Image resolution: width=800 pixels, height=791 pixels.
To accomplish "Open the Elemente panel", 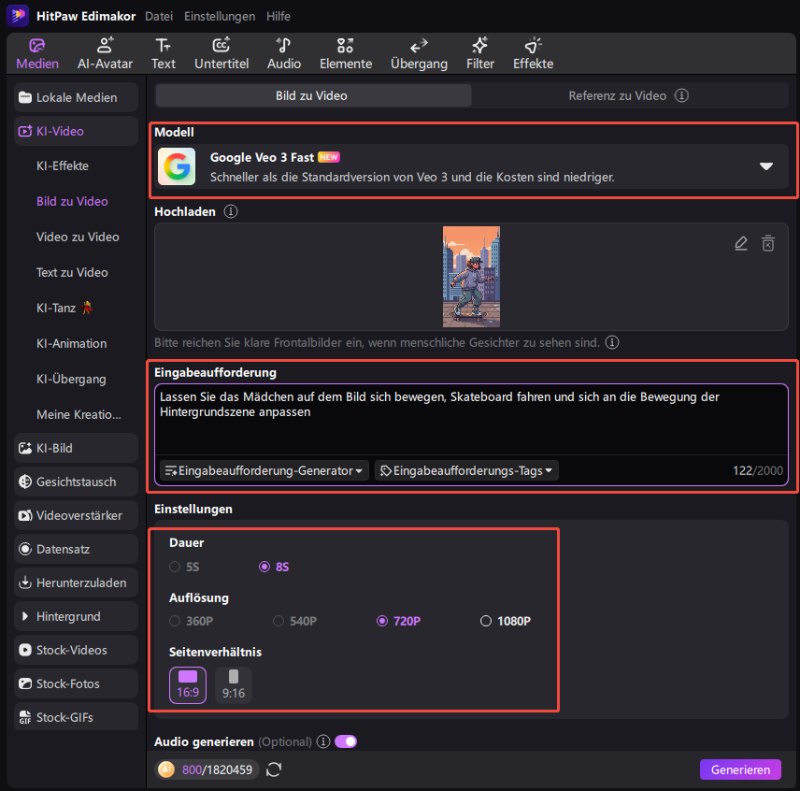I will coord(345,54).
